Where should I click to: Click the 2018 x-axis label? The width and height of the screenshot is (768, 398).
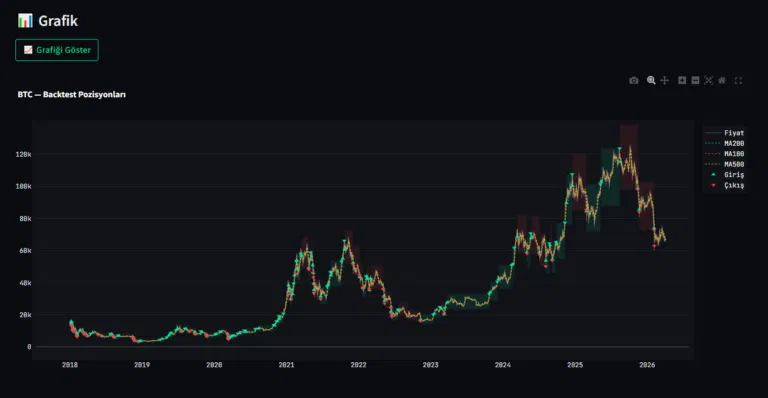point(70,365)
